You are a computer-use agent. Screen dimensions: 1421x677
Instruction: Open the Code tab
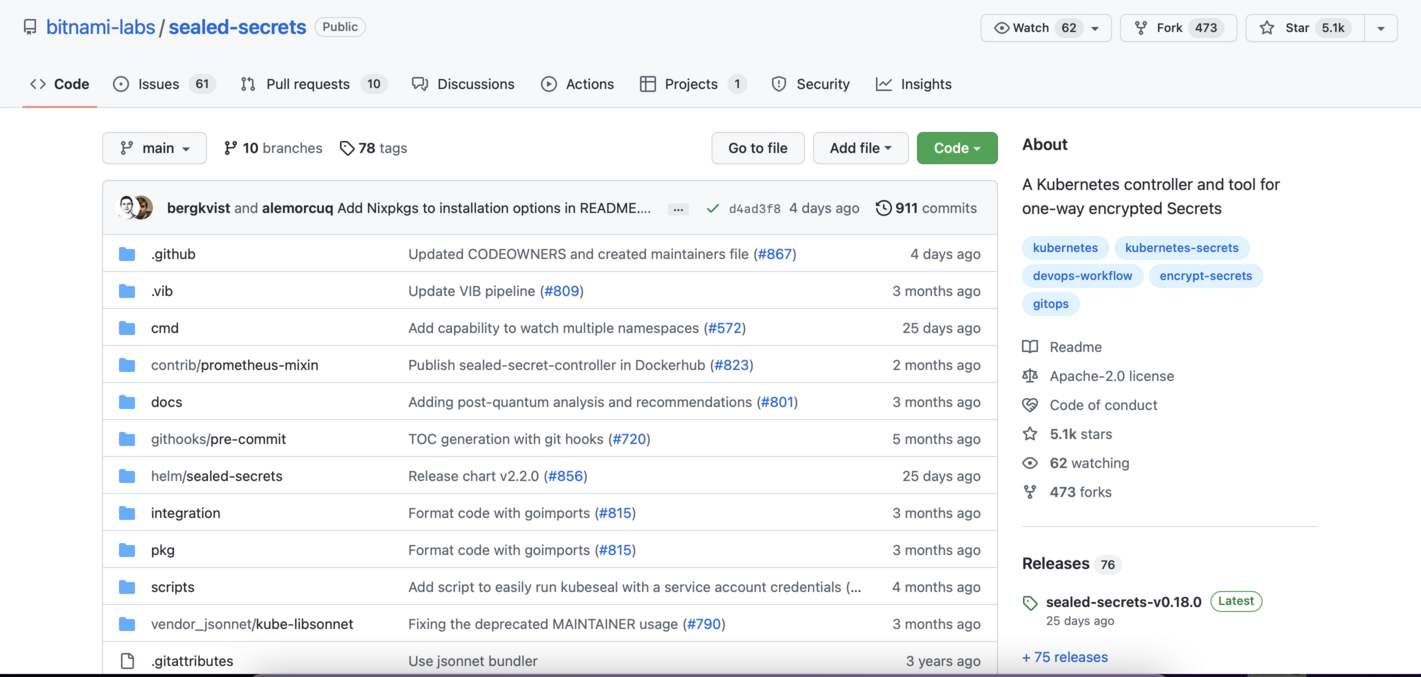(60, 84)
